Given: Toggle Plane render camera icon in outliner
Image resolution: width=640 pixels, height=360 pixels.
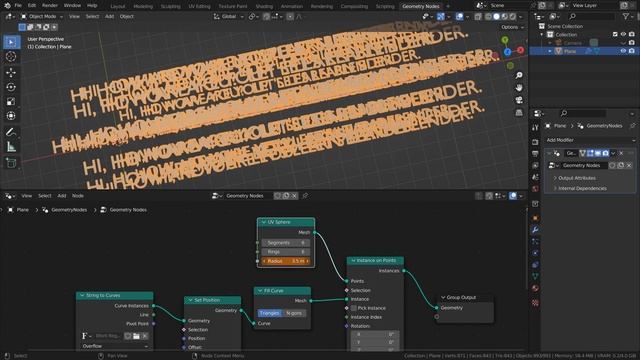Looking at the screenshot, I should click(631, 51).
